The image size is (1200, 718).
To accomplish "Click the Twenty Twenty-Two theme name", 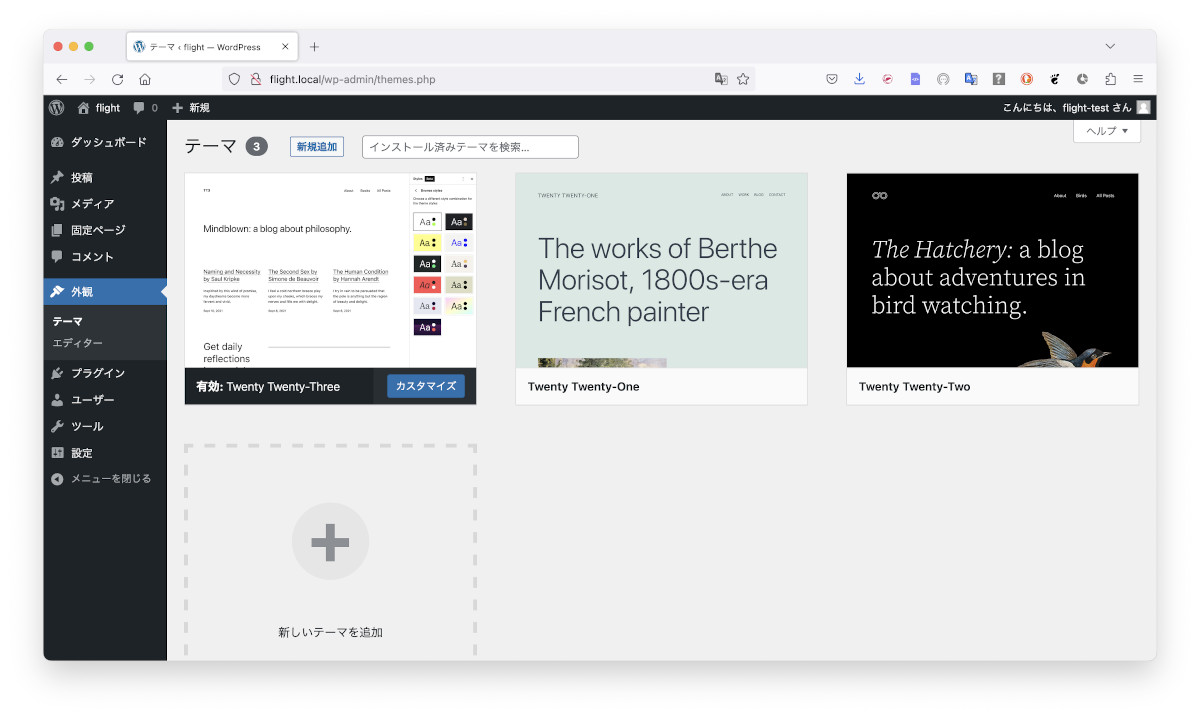I will 915,387.
